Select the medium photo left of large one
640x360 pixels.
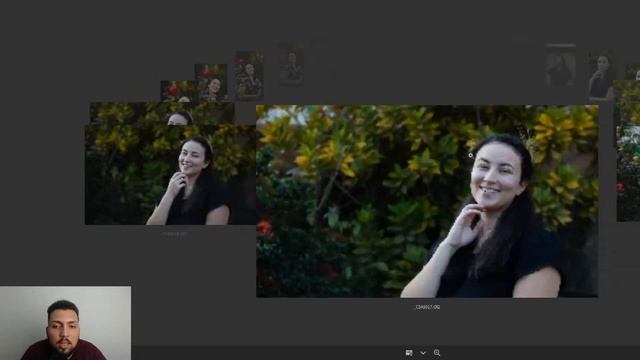click(x=170, y=175)
